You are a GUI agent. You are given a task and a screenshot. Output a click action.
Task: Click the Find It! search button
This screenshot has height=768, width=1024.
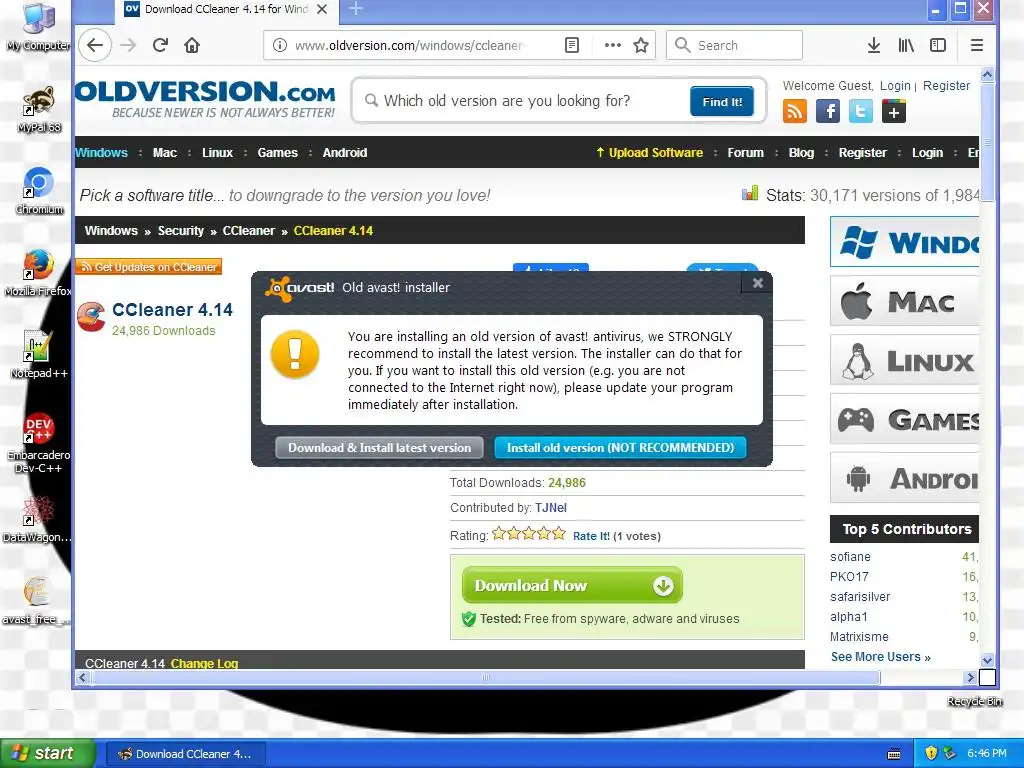click(x=722, y=102)
